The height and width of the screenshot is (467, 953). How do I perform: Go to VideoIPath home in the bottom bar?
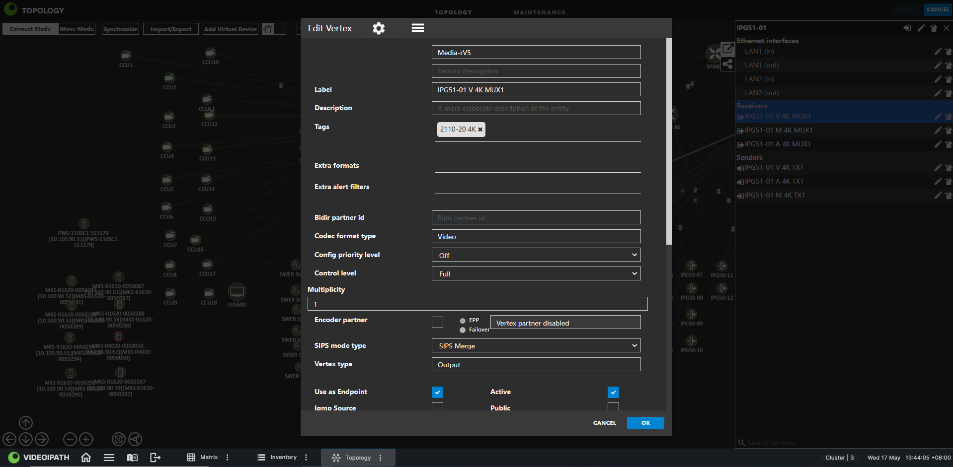[86, 457]
